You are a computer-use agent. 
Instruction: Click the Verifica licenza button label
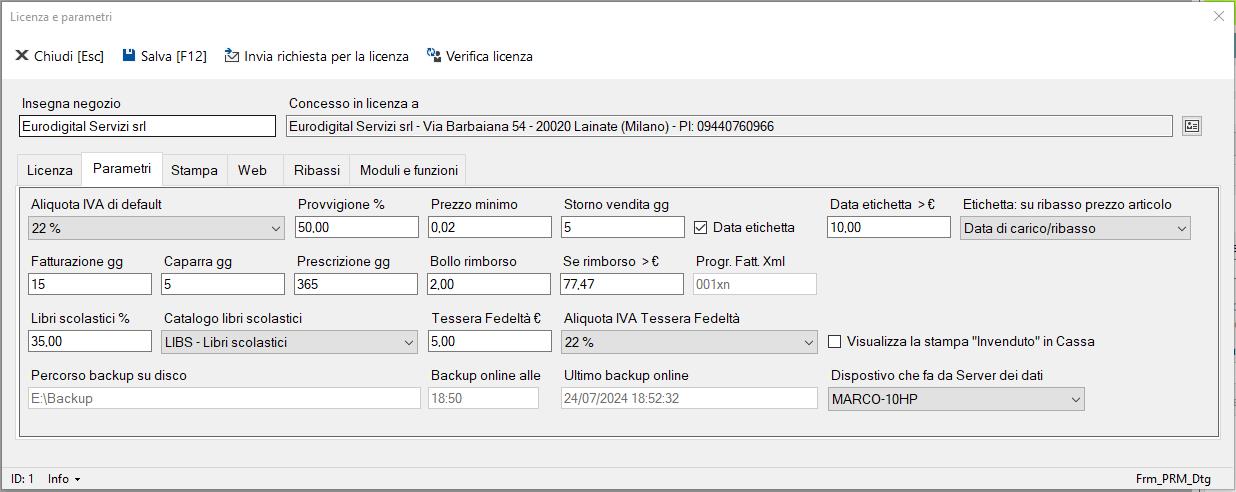pos(490,56)
